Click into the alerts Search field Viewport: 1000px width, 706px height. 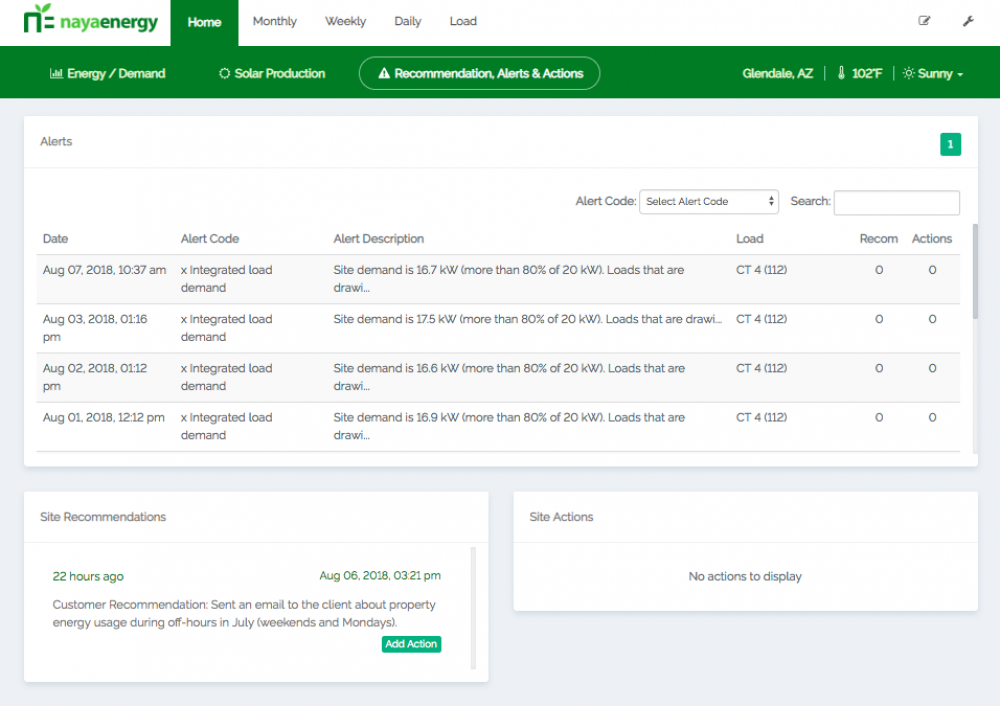pyautogui.click(x=896, y=203)
